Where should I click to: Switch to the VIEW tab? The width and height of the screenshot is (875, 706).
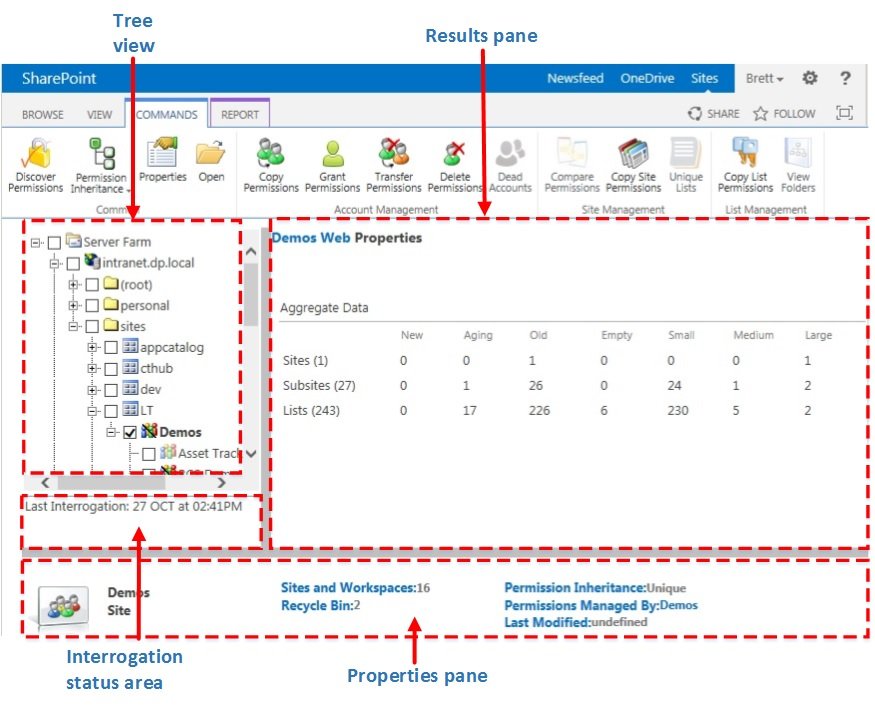click(99, 114)
